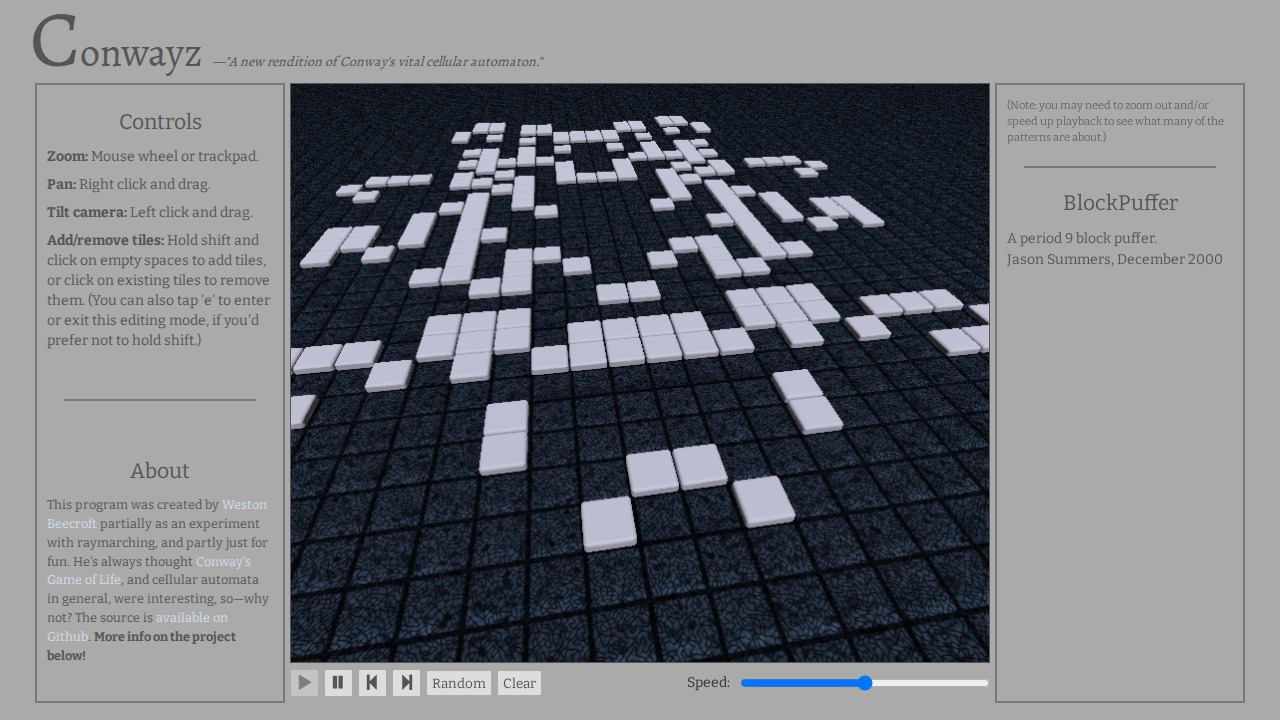Pause the cellular automaton playback
1280x720 pixels.
338,682
